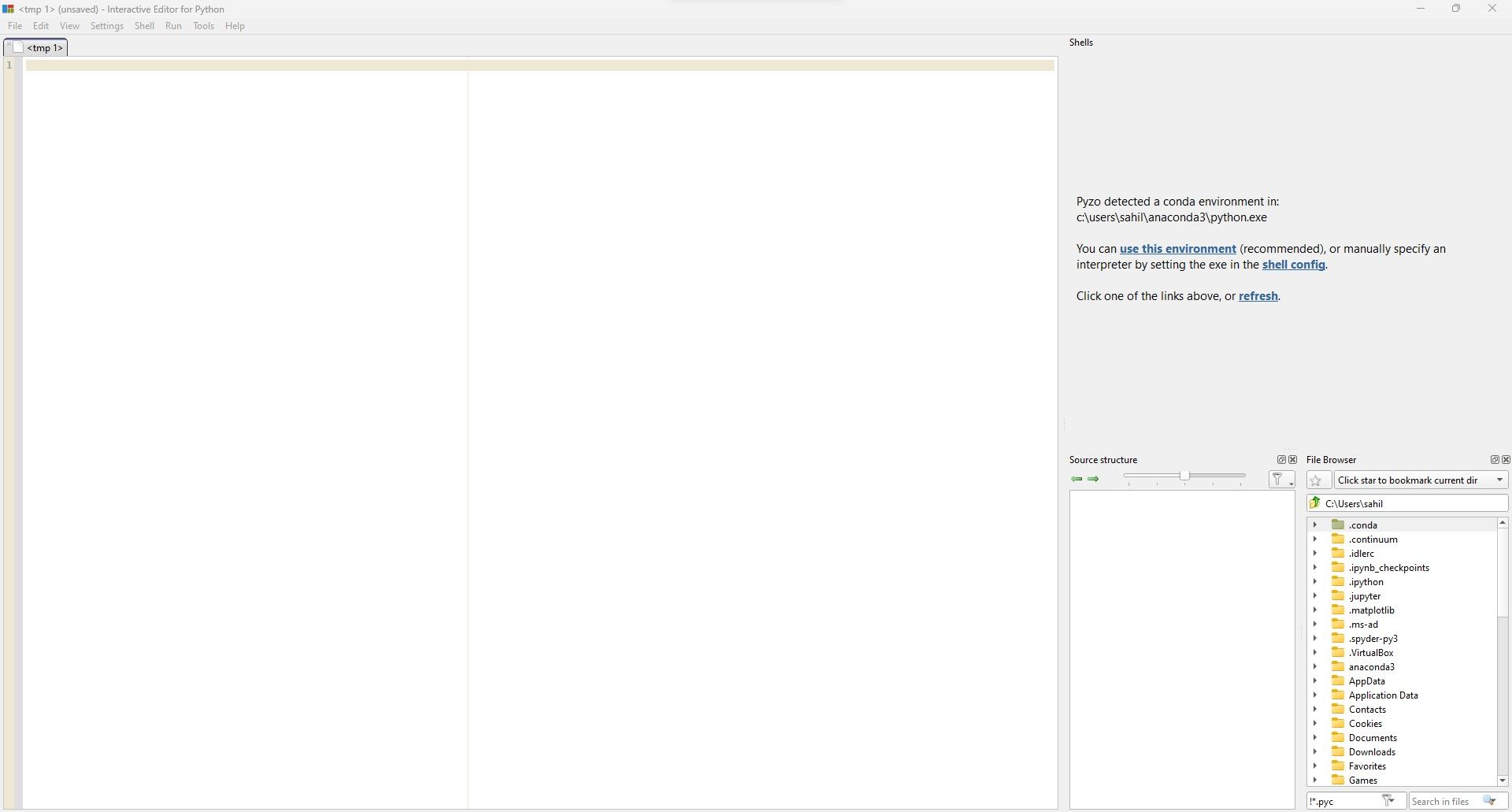Open the Run menu
Viewport: 1512px width, 812px height.
[x=173, y=26]
